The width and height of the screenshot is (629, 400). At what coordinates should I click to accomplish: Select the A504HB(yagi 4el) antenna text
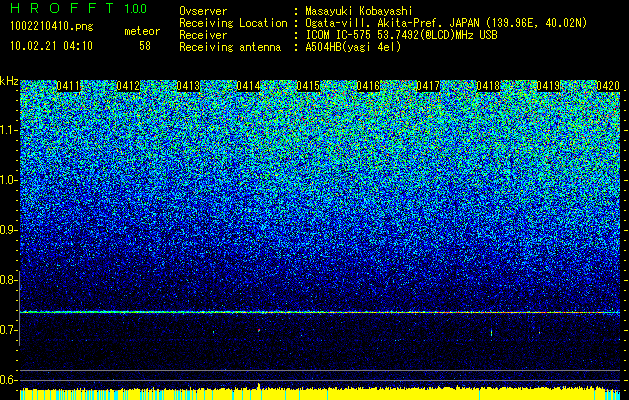click(x=353, y=47)
